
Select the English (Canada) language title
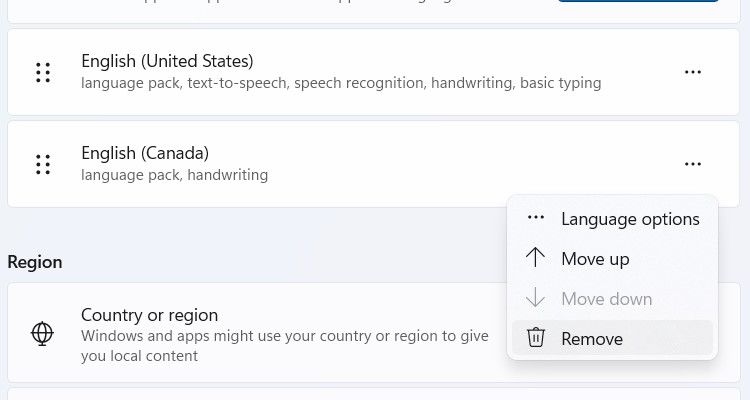(x=145, y=153)
